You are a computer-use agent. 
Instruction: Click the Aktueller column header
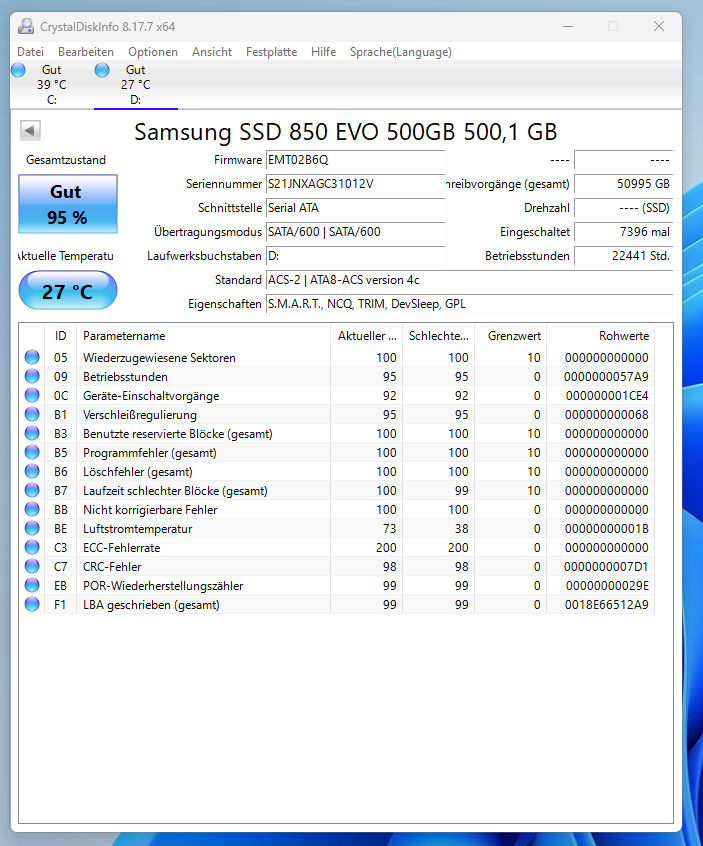pos(367,336)
